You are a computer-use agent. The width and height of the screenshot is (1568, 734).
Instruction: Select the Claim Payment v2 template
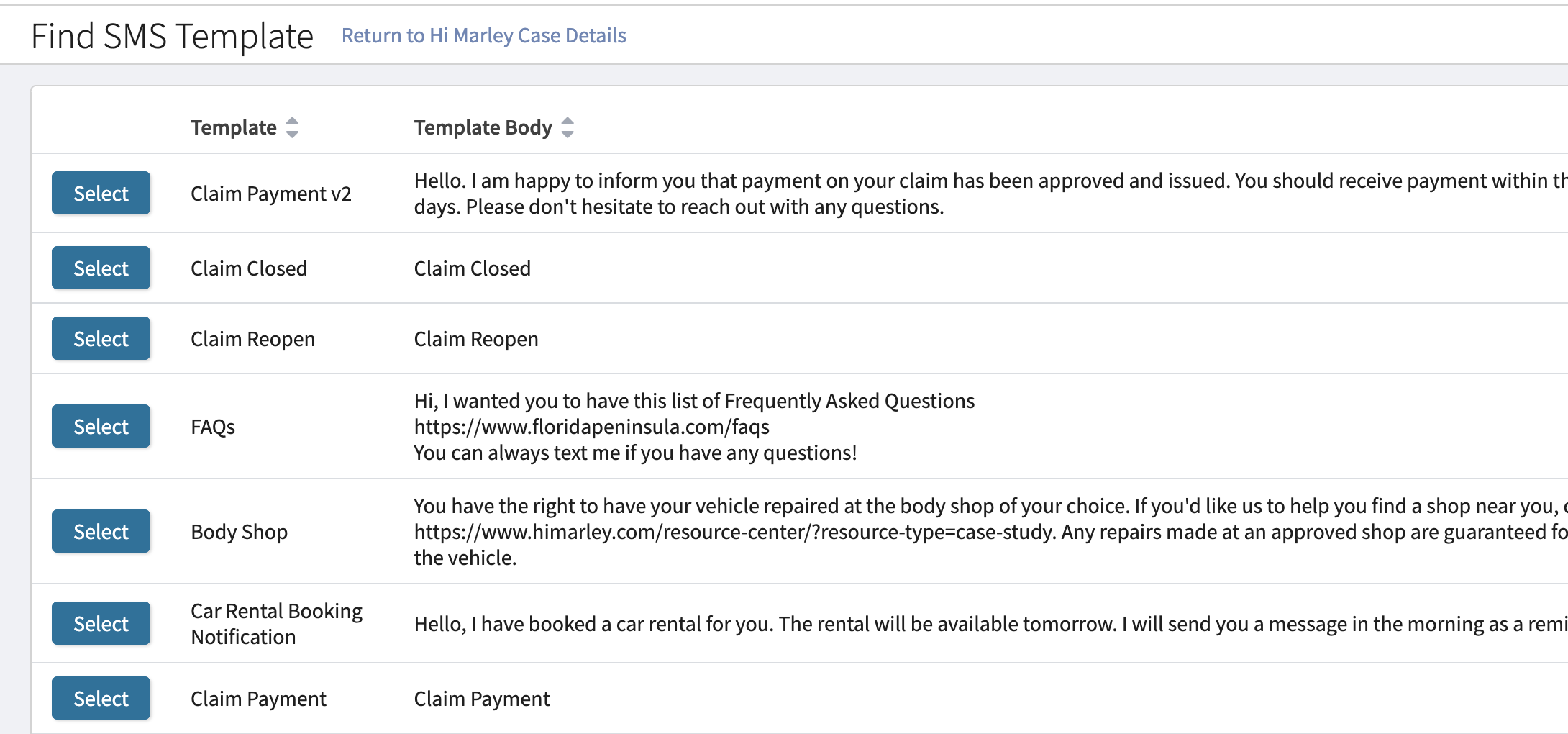[101, 193]
